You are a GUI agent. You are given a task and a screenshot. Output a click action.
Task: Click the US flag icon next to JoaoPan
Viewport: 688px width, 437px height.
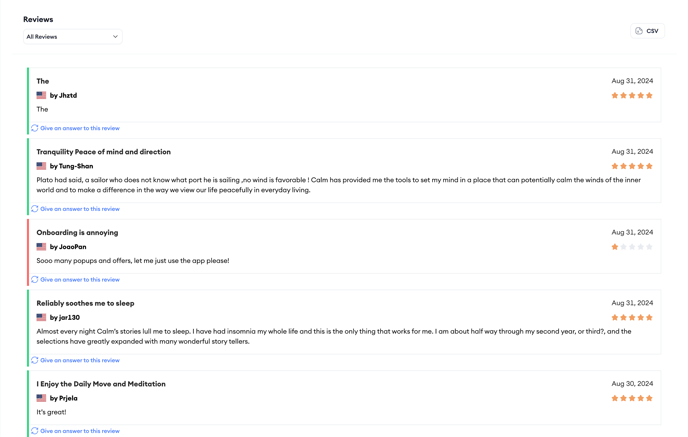click(x=41, y=247)
